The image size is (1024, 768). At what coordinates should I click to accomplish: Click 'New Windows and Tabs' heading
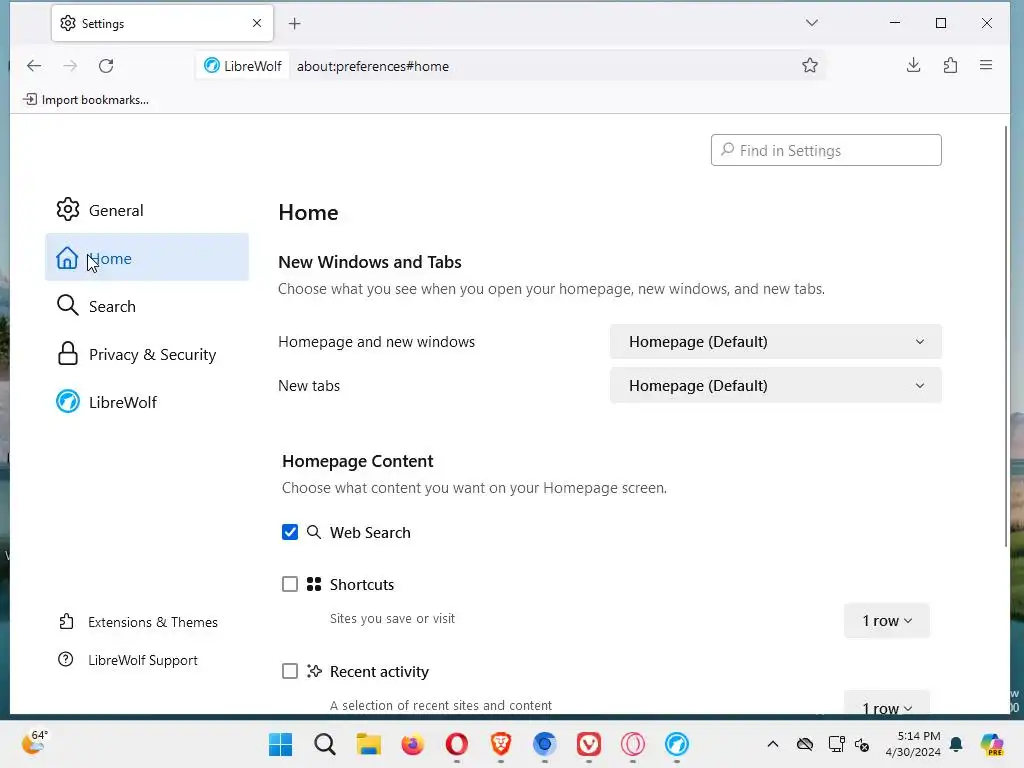[370, 262]
